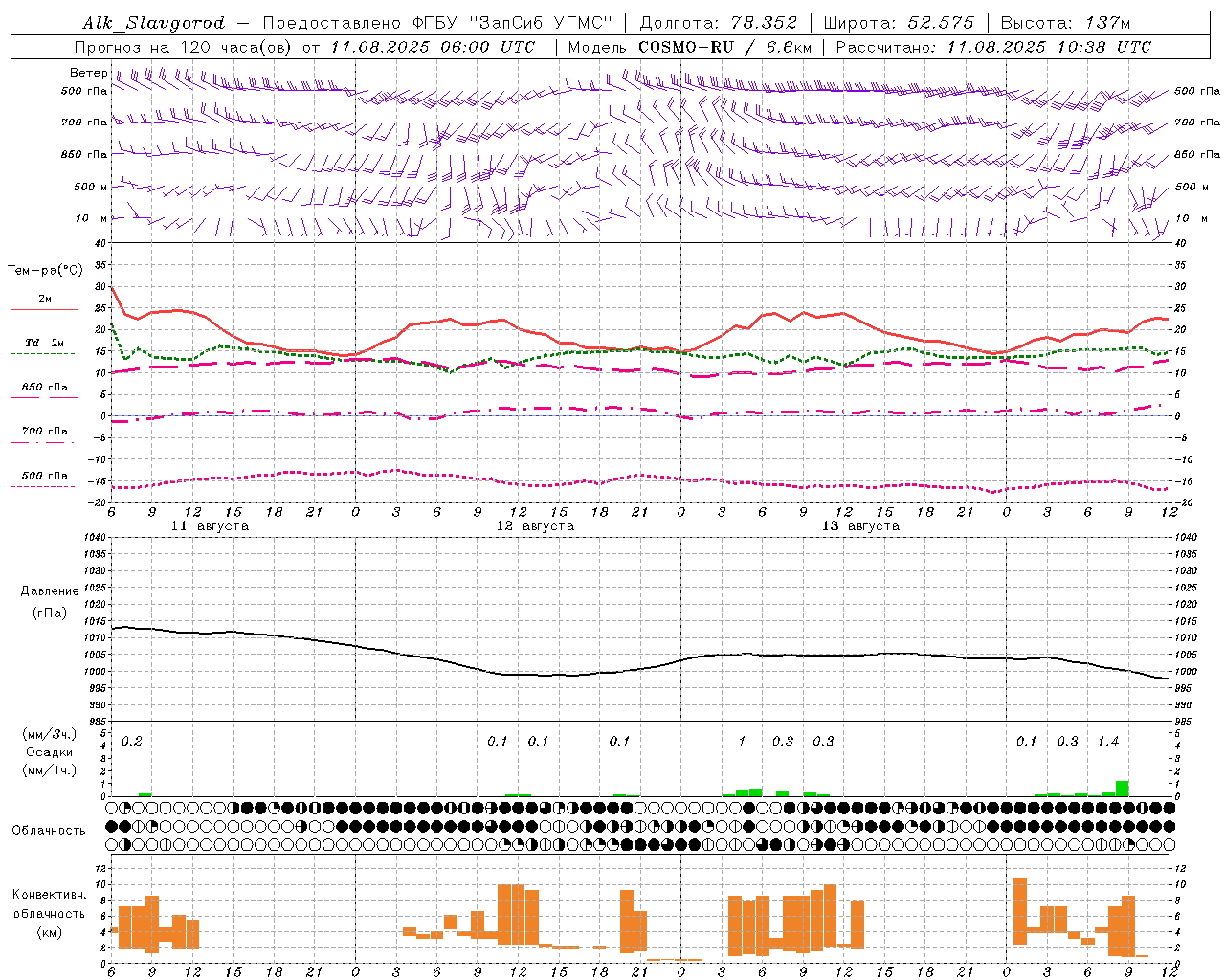The width and height of the screenshot is (1225, 980).
Task: Click the tallest green precipitation bar
Action: point(1122,789)
